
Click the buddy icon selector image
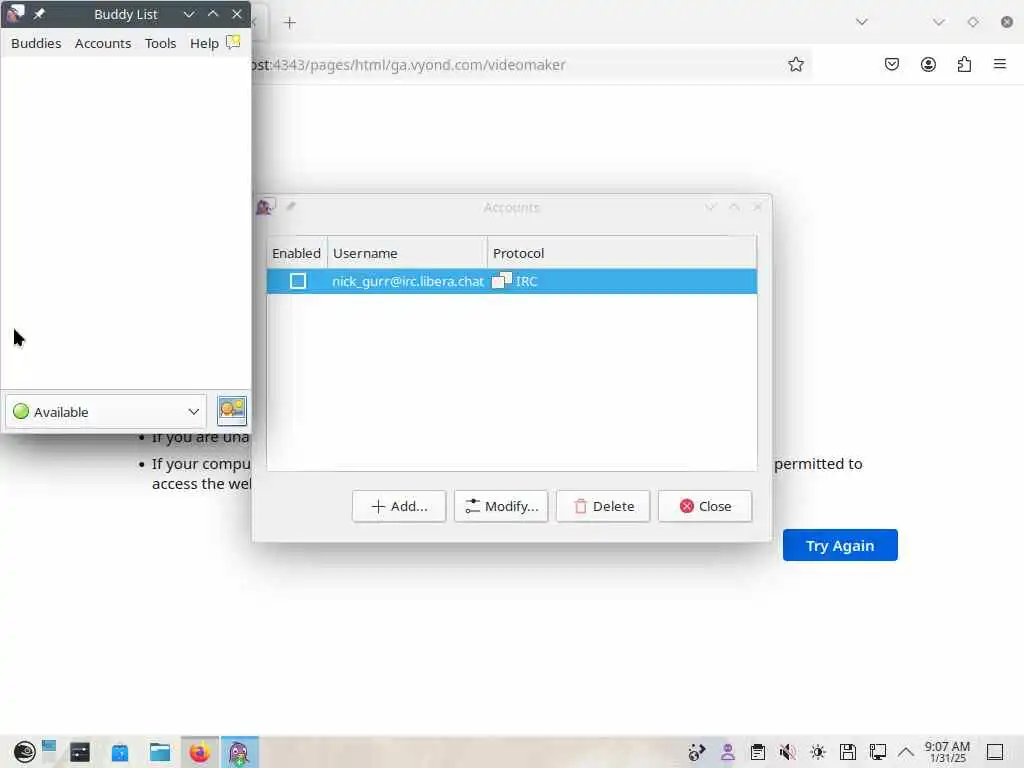point(232,411)
